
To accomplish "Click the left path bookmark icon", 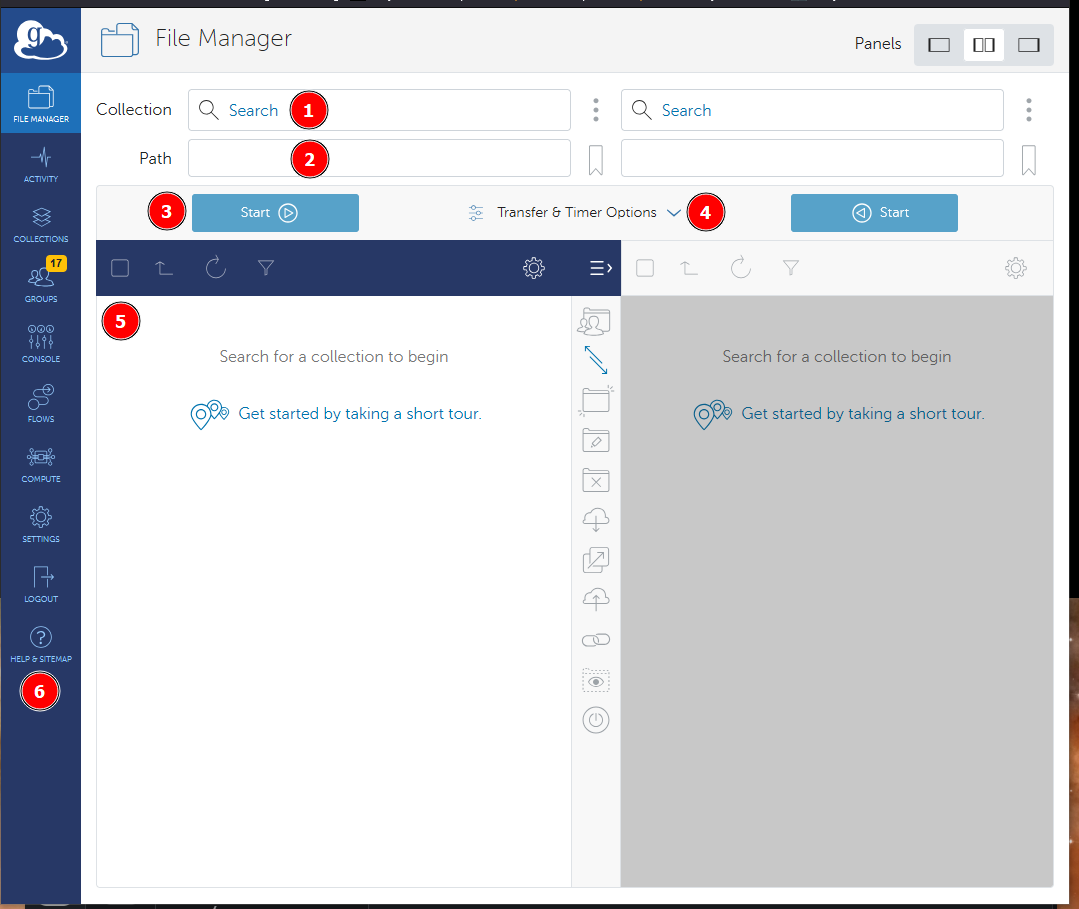I will click(596, 160).
